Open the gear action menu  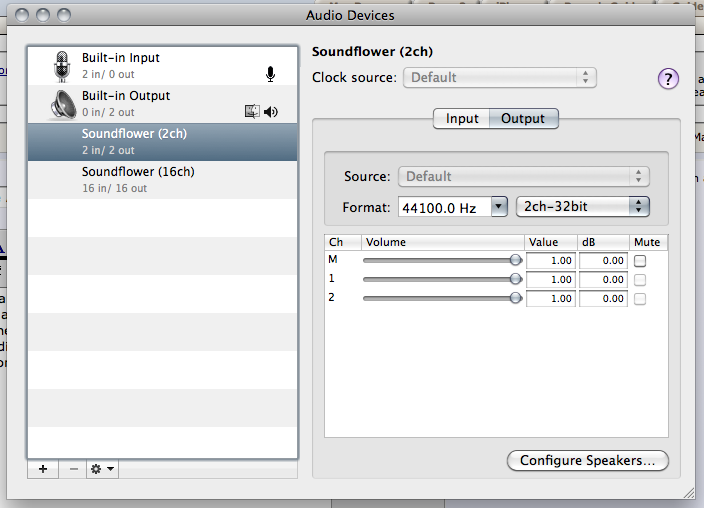click(x=102, y=469)
